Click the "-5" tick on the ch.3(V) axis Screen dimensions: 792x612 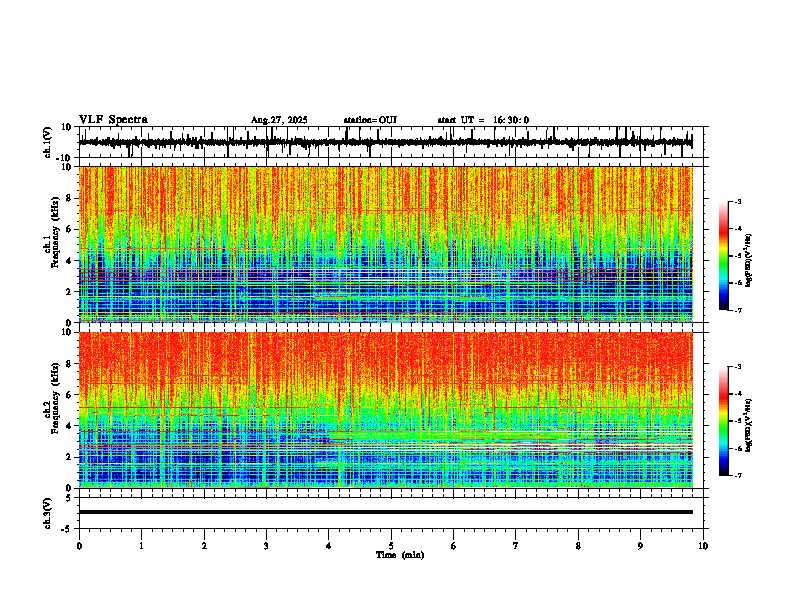point(67,529)
